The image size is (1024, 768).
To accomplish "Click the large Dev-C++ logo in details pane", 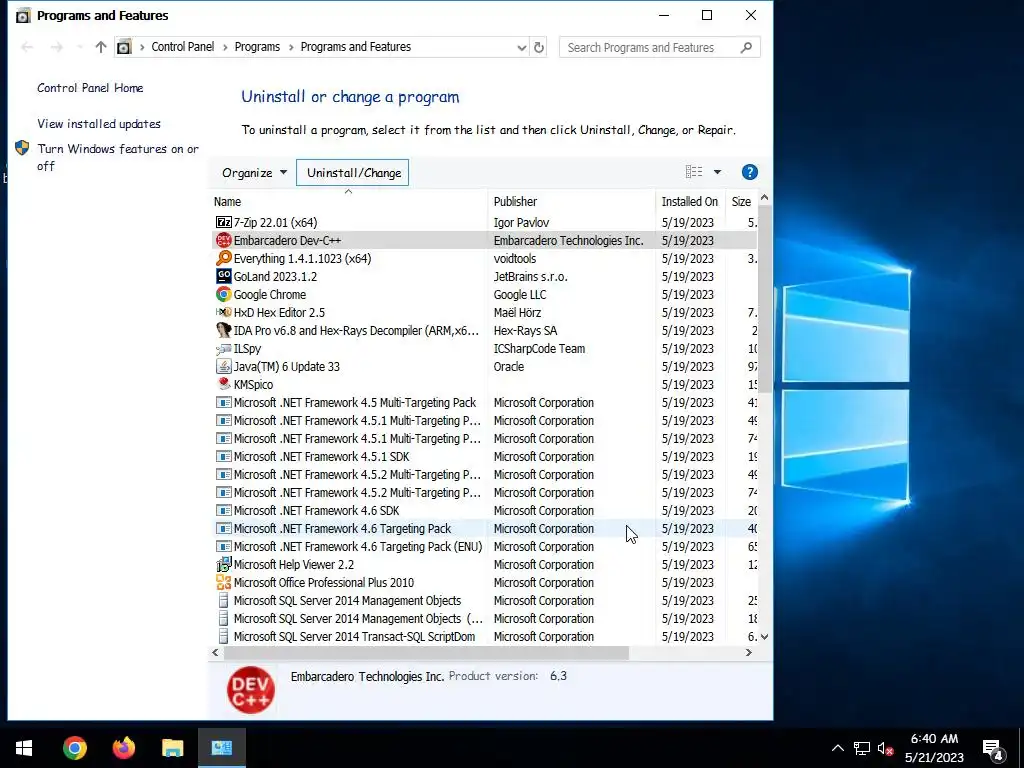I will pyautogui.click(x=251, y=690).
